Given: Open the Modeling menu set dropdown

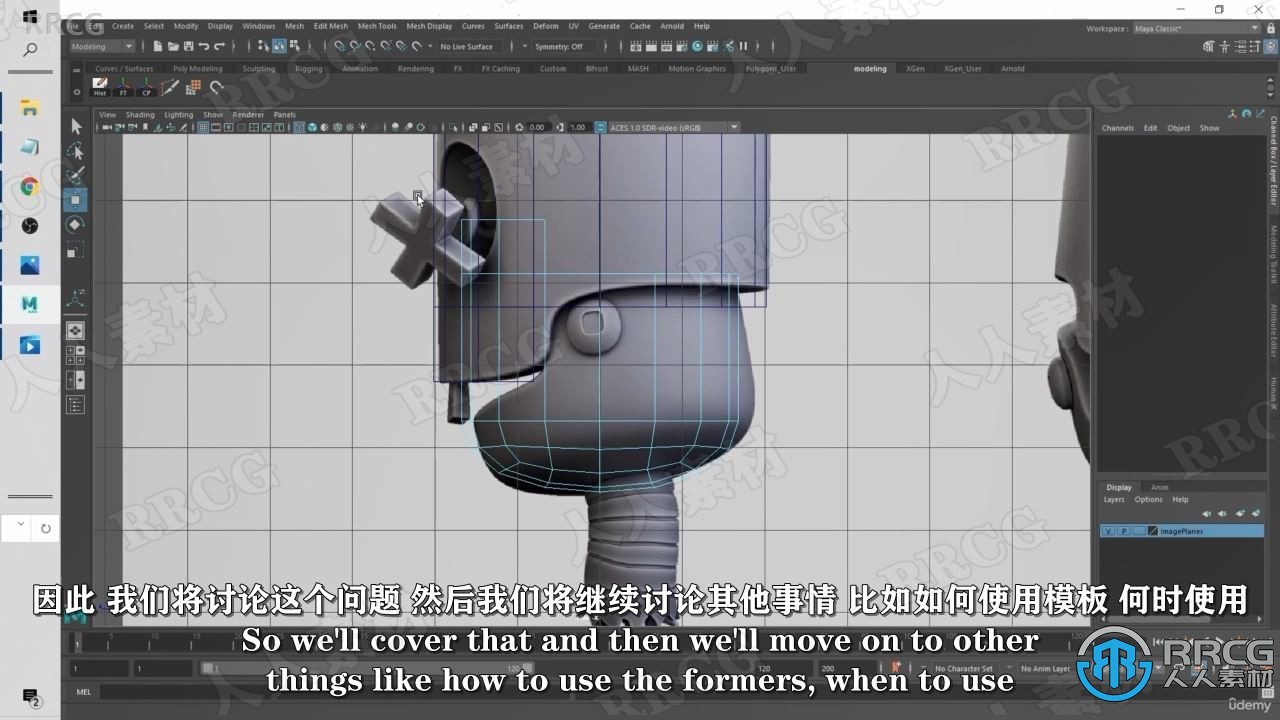Looking at the screenshot, I should click(x=102, y=46).
